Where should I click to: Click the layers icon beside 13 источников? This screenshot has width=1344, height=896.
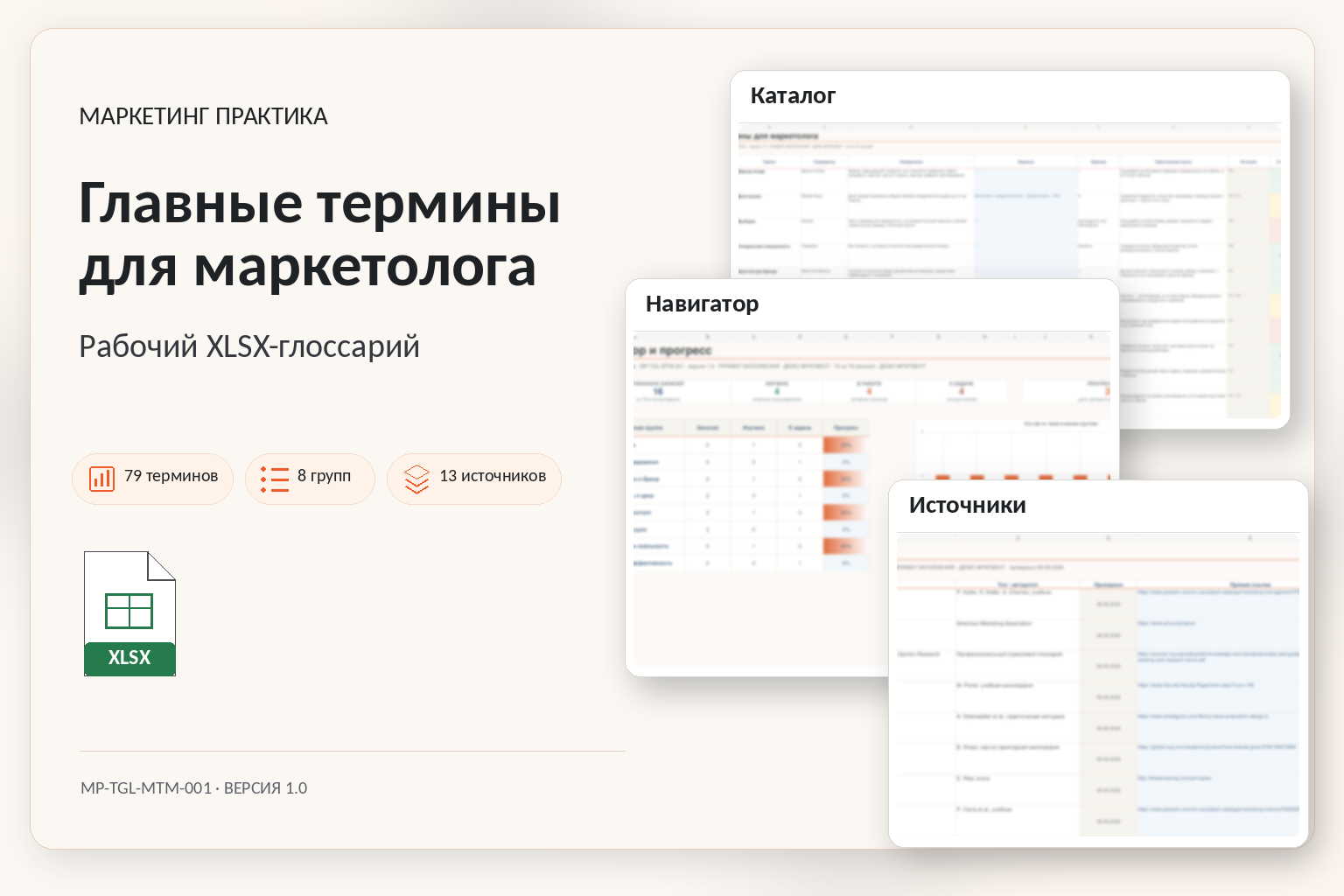416,479
